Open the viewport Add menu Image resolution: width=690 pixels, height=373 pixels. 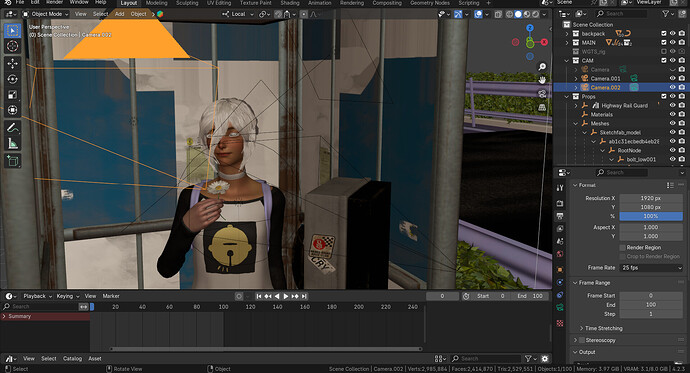point(119,14)
